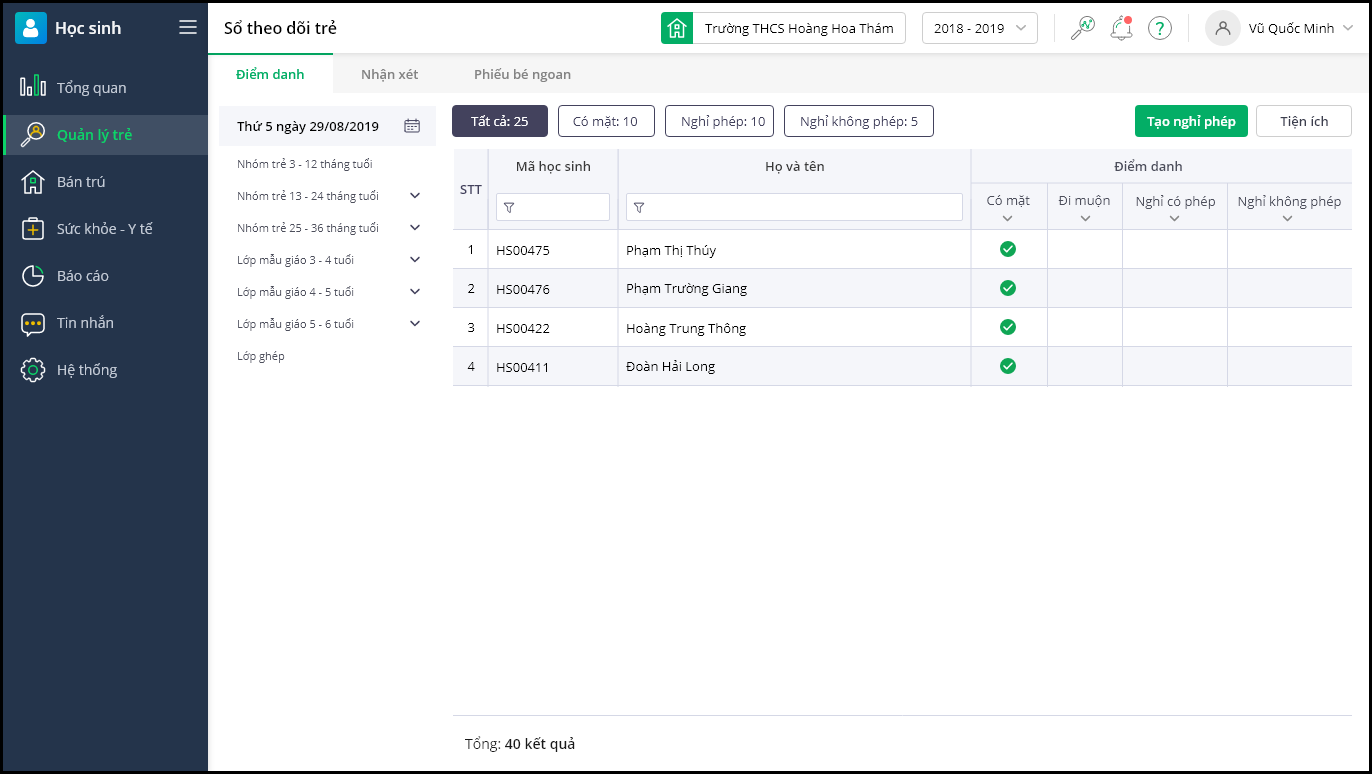The image size is (1372, 774).
Task: Open the calendar date picker icon
Action: [412, 126]
